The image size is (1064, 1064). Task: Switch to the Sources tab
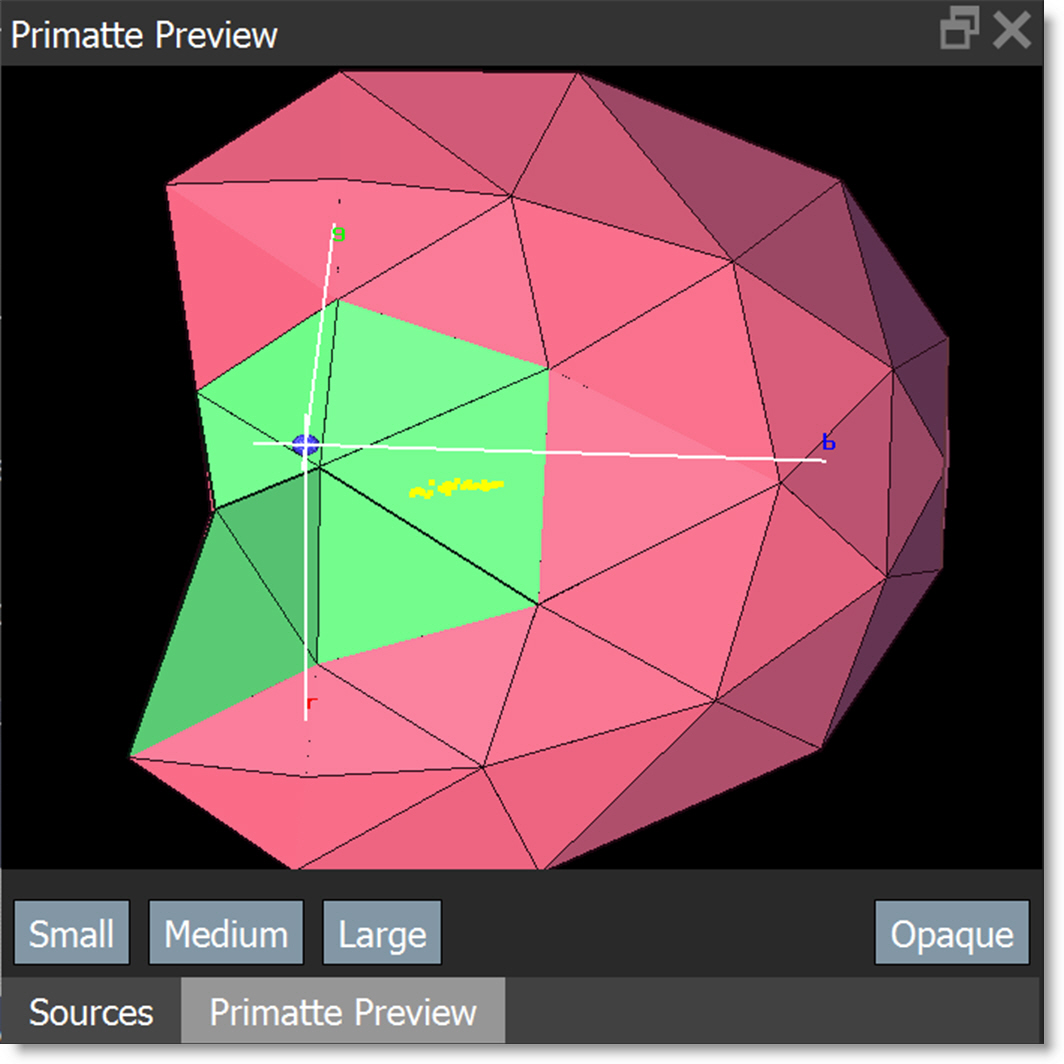pos(91,1012)
